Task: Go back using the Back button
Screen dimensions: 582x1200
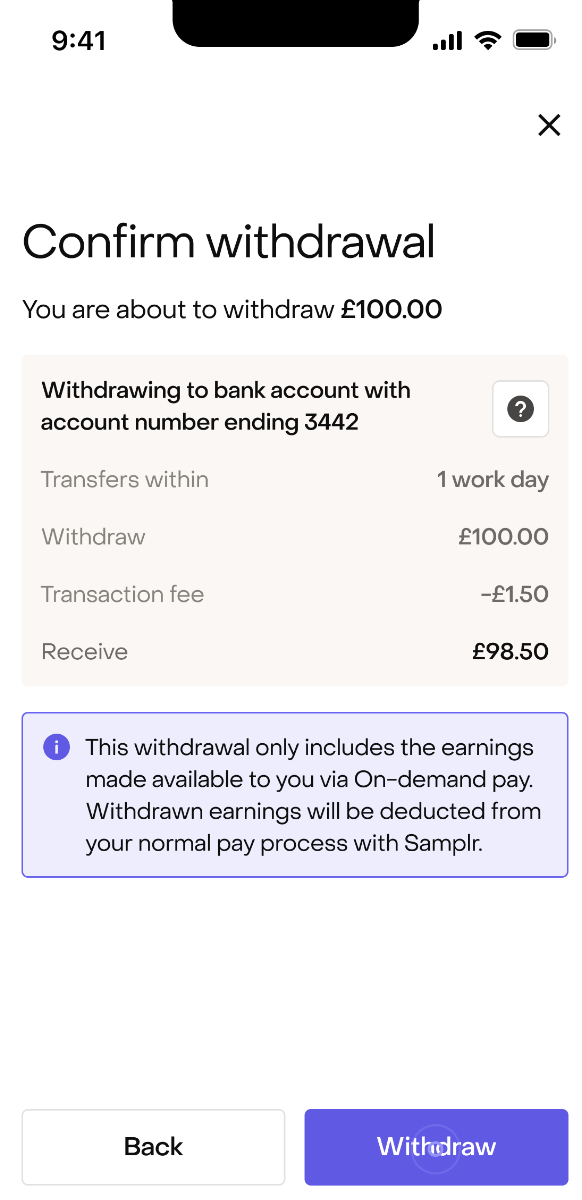Action: point(152,1147)
